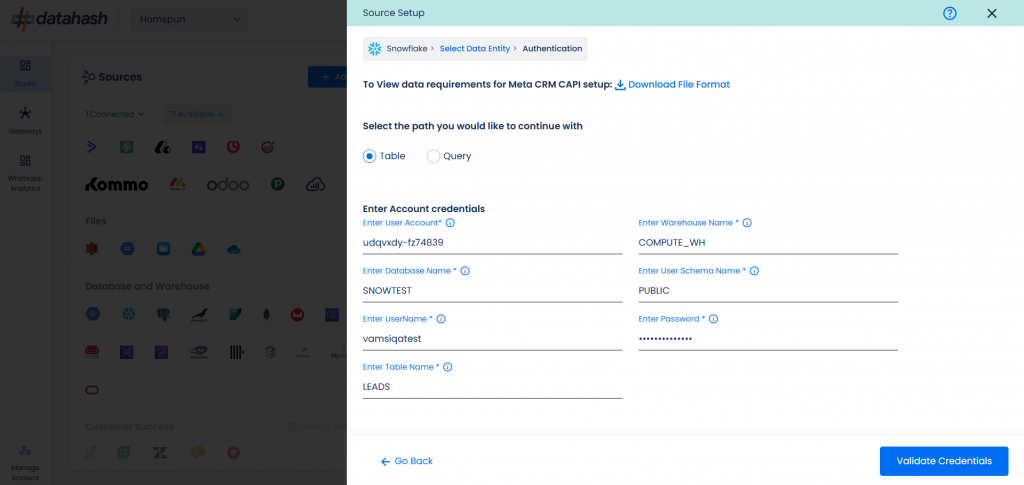Open Manage Account in the sidebar

(25, 463)
